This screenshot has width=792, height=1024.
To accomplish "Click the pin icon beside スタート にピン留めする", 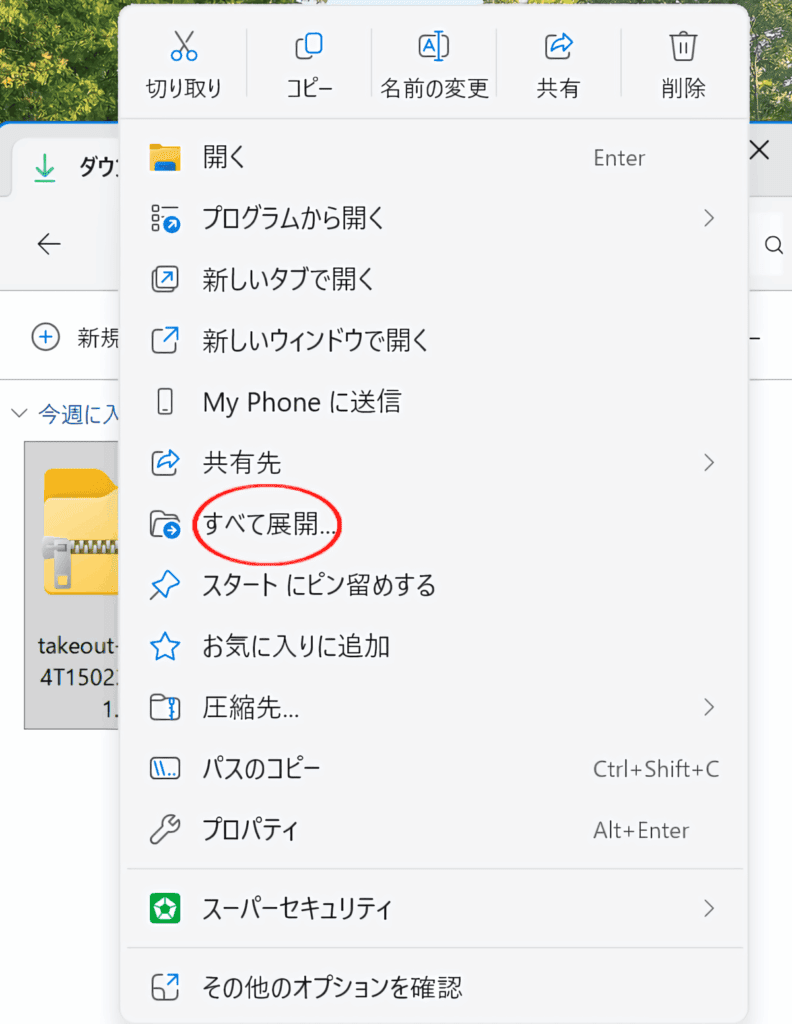I will (165, 585).
